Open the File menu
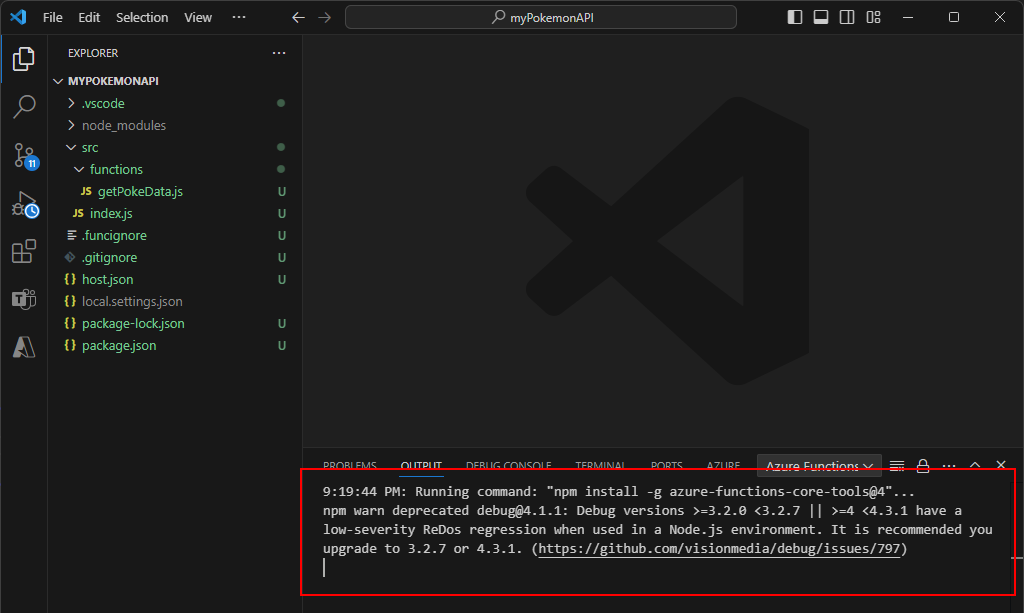This screenshot has width=1024, height=613. click(53, 18)
